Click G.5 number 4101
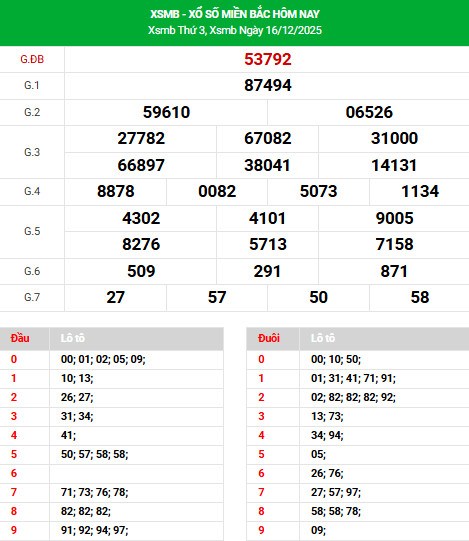469x541 pixels. 267,218
